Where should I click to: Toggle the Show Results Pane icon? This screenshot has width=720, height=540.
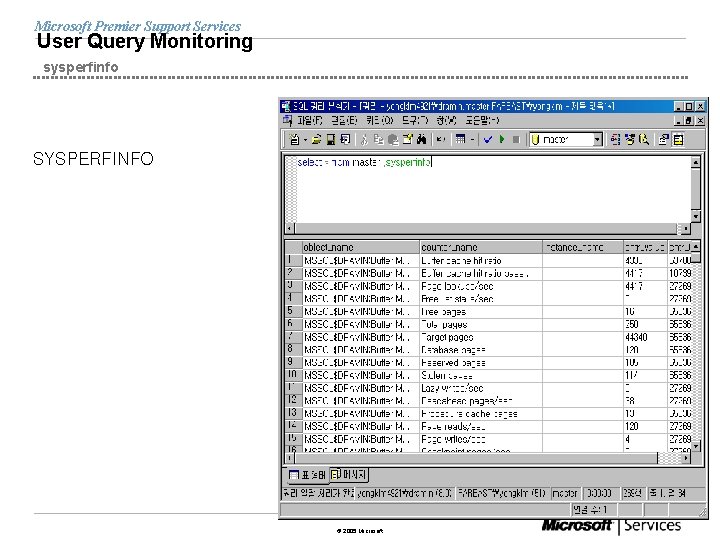coord(678,140)
